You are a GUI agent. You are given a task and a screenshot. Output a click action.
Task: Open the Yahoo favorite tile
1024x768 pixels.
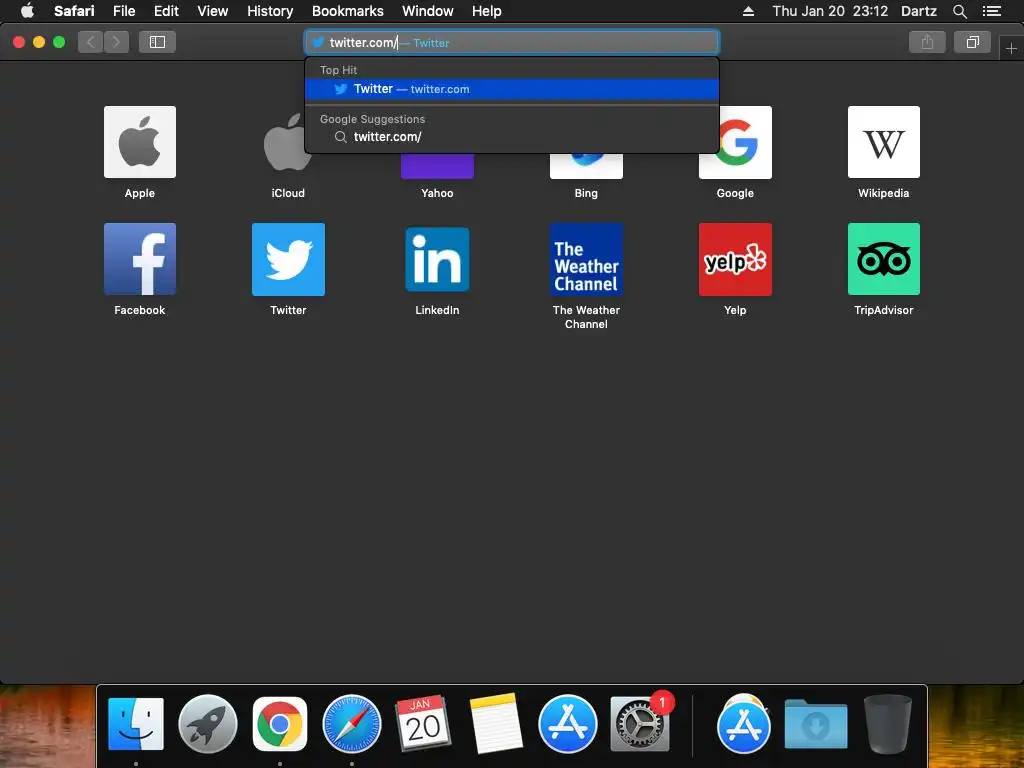coord(437,166)
